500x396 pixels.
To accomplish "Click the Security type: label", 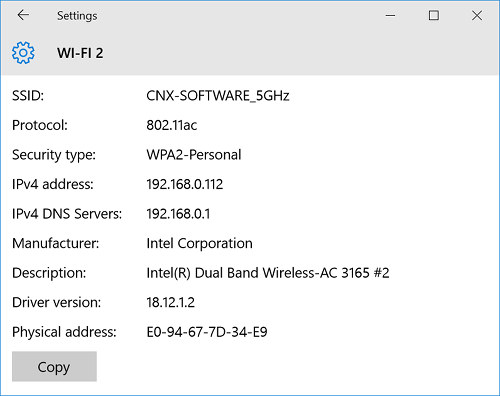I will [54, 155].
